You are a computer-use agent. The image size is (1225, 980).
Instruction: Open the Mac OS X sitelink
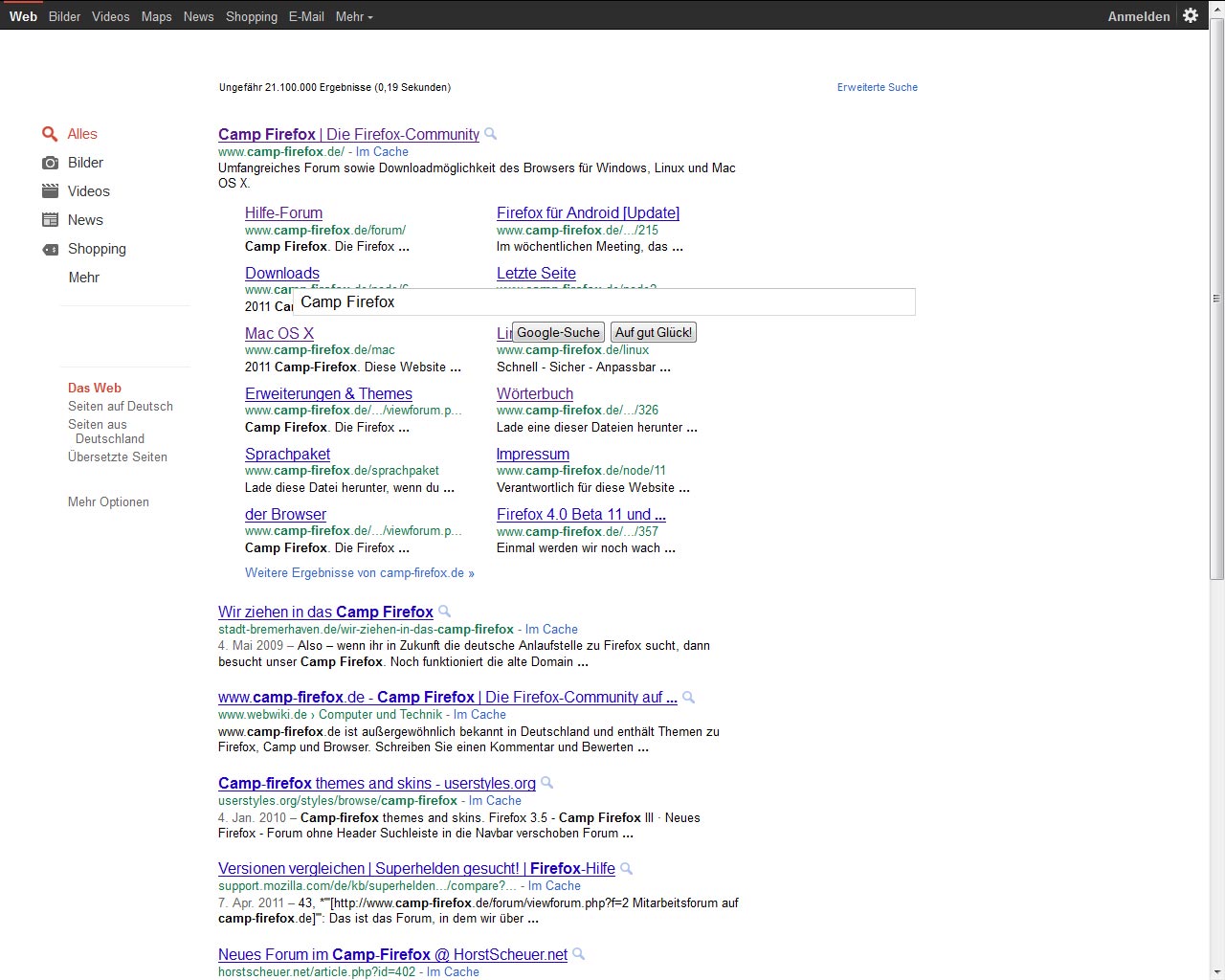point(279,333)
